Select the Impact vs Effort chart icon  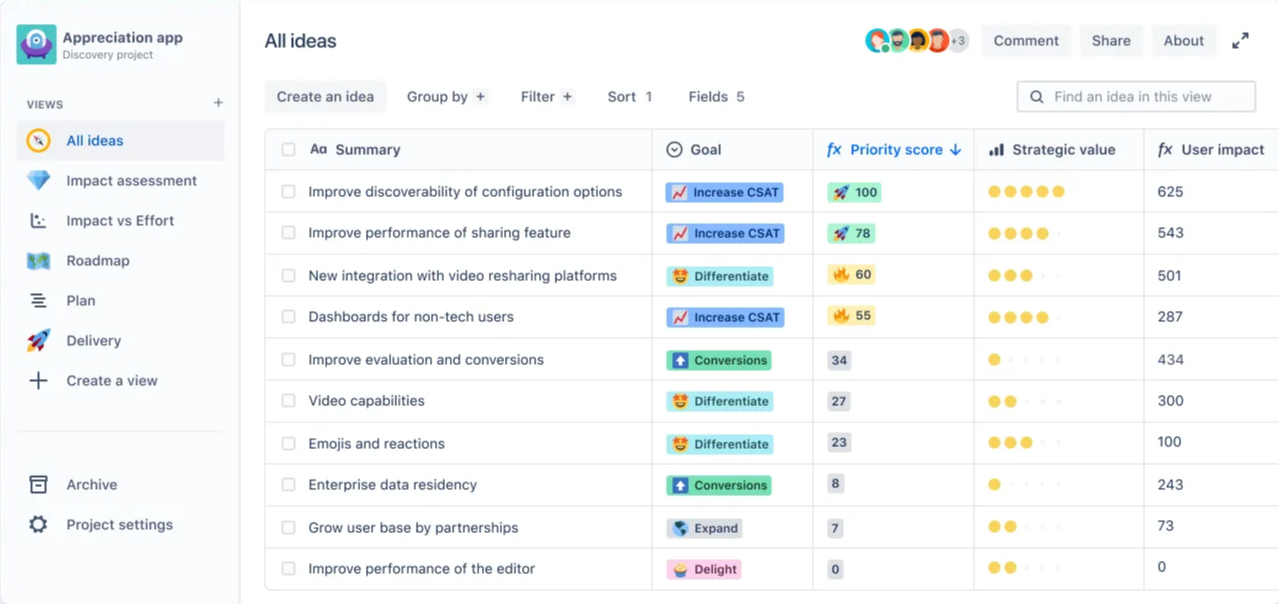(x=37, y=220)
